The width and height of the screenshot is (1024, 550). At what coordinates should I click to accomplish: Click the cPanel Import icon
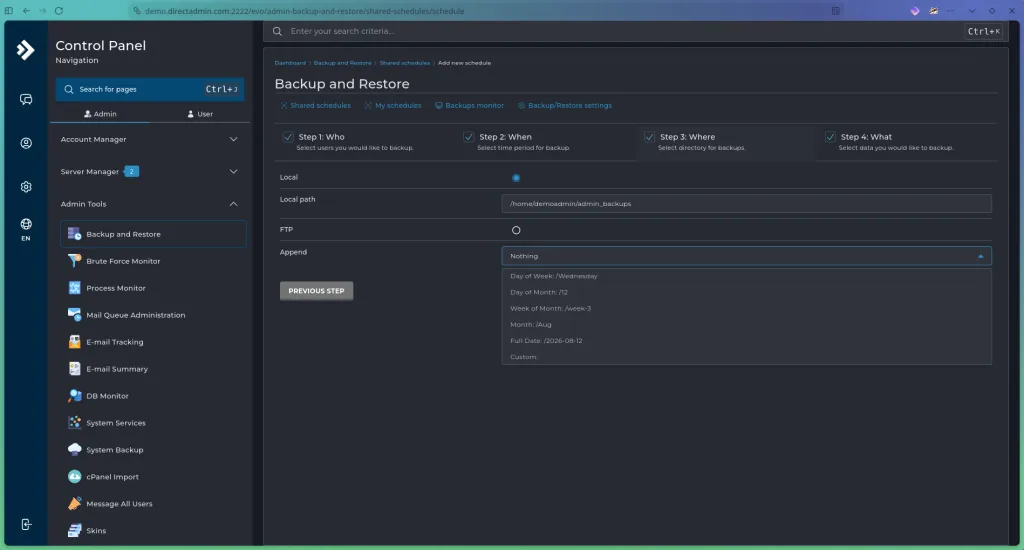point(74,477)
